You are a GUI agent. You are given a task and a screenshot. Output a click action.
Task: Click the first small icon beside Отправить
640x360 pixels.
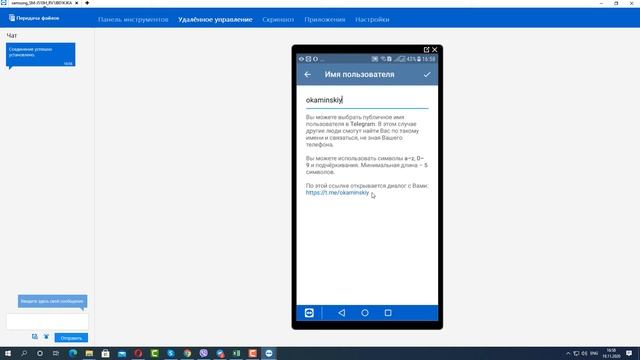point(35,337)
